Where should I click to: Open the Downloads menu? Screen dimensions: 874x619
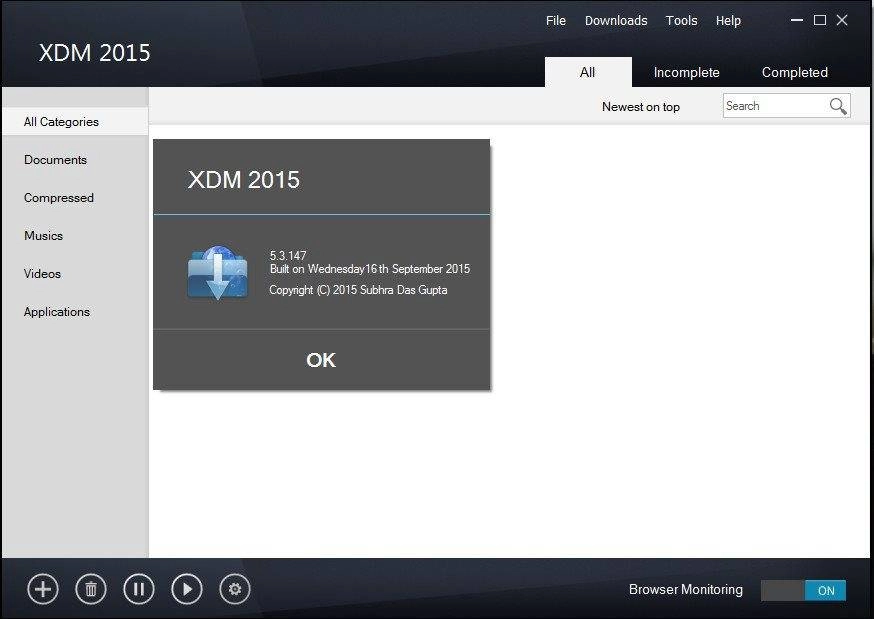point(616,21)
